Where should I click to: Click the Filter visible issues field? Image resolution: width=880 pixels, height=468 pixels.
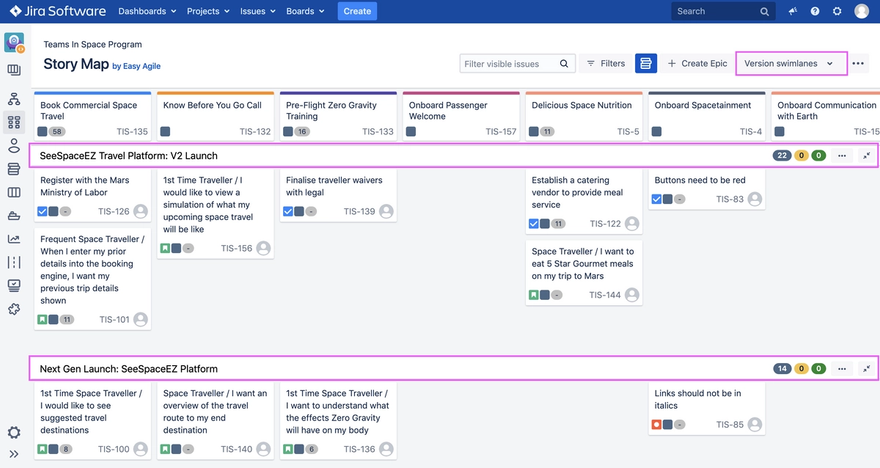[x=517, y=64]
